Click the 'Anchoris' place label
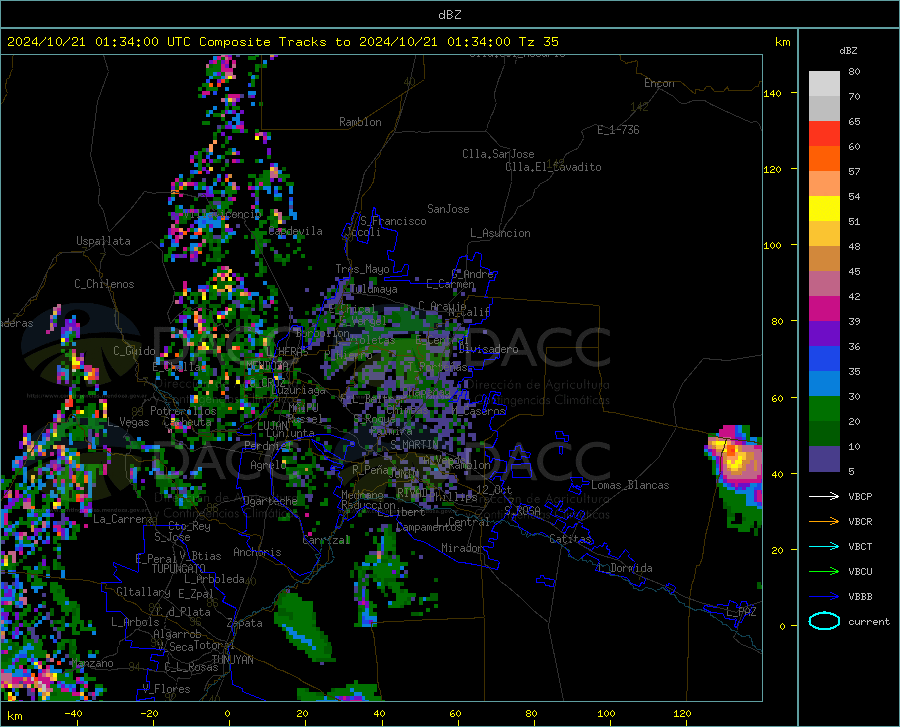The width and height of the screenshot is (900, 727). pyautogui.click(x=257, y=553)
